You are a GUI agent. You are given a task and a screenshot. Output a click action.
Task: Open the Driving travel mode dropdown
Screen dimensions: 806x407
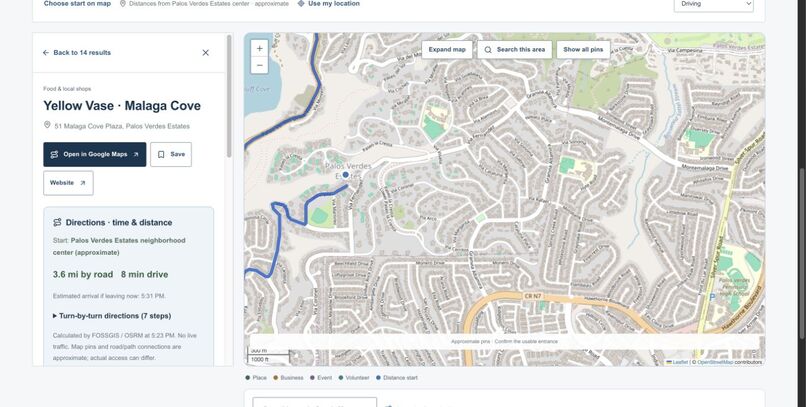714,4
